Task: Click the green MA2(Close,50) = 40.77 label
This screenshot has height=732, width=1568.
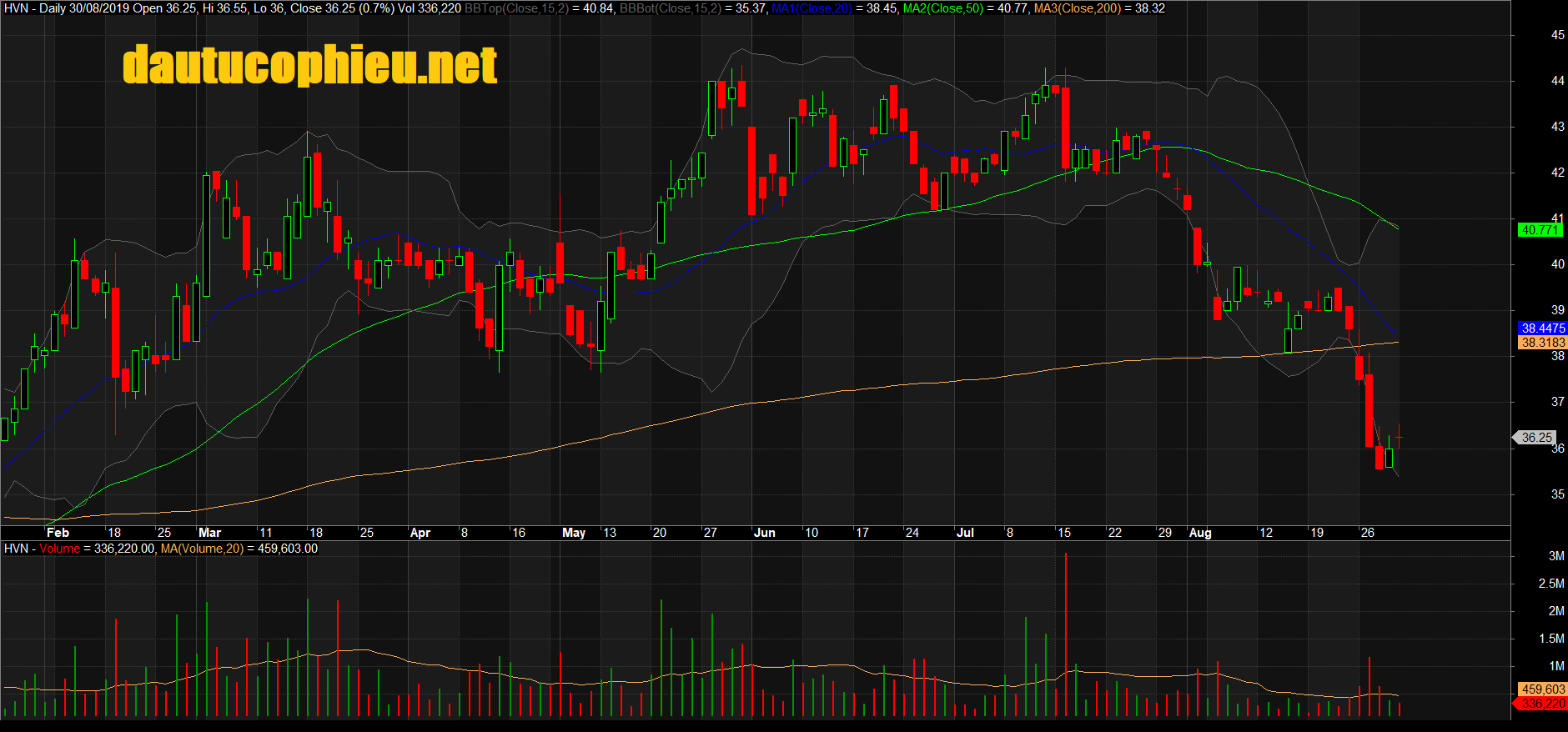Action: coord(966,8)
